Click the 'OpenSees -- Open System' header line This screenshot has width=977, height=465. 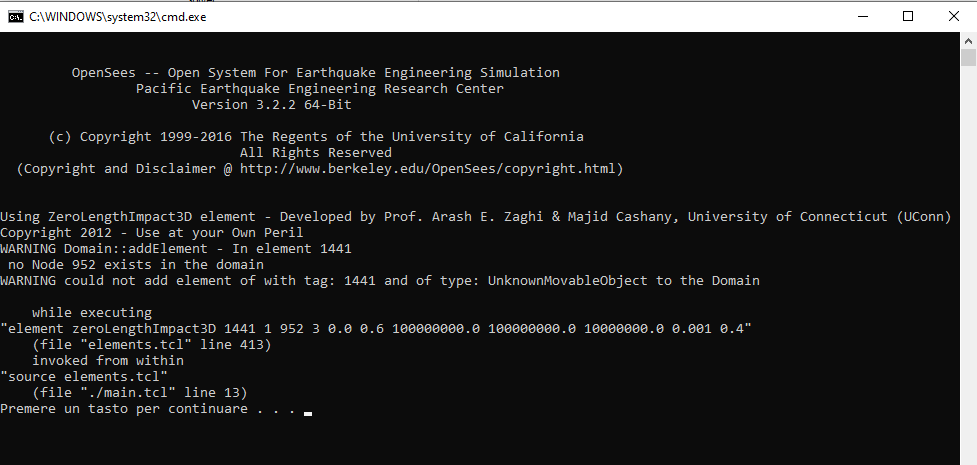(316, 72)
